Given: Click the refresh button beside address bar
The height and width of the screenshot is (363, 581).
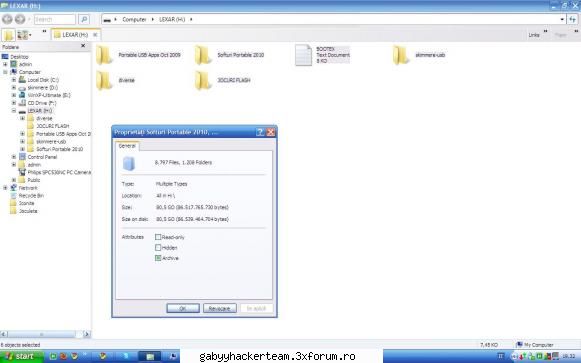Looking at the screenshot, I should coord(572,19).
